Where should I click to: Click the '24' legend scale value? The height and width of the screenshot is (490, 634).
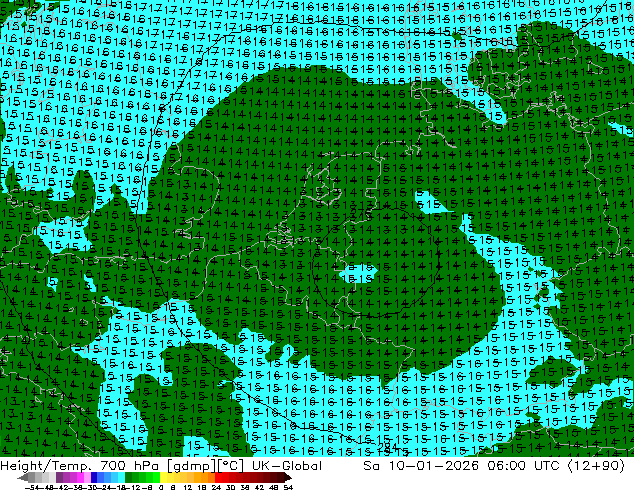(x=217, y=488)
